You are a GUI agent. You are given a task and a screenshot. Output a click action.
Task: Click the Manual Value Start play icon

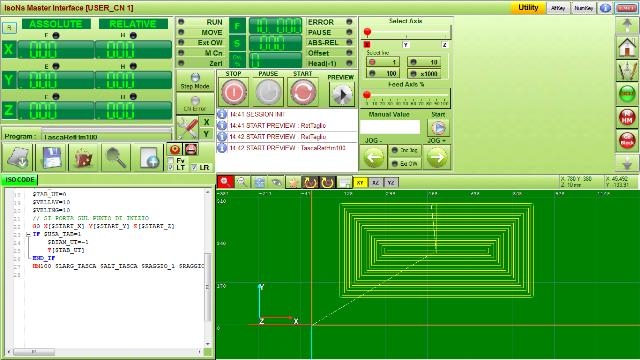point(438,128)
